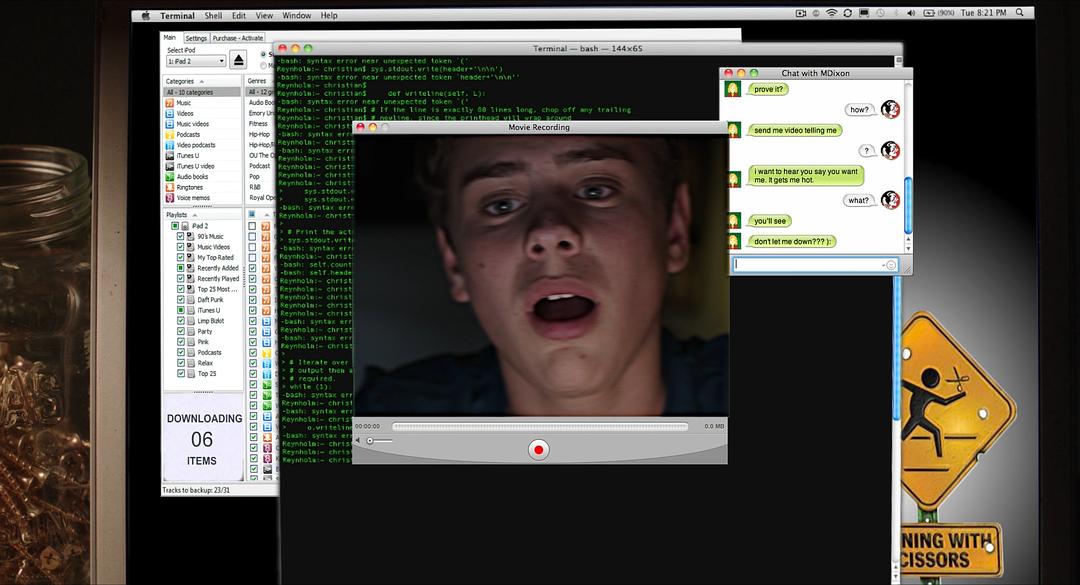1080x585 pixels.
Task: Click the iTunes U category icon
Action: (x=169, y=156)
